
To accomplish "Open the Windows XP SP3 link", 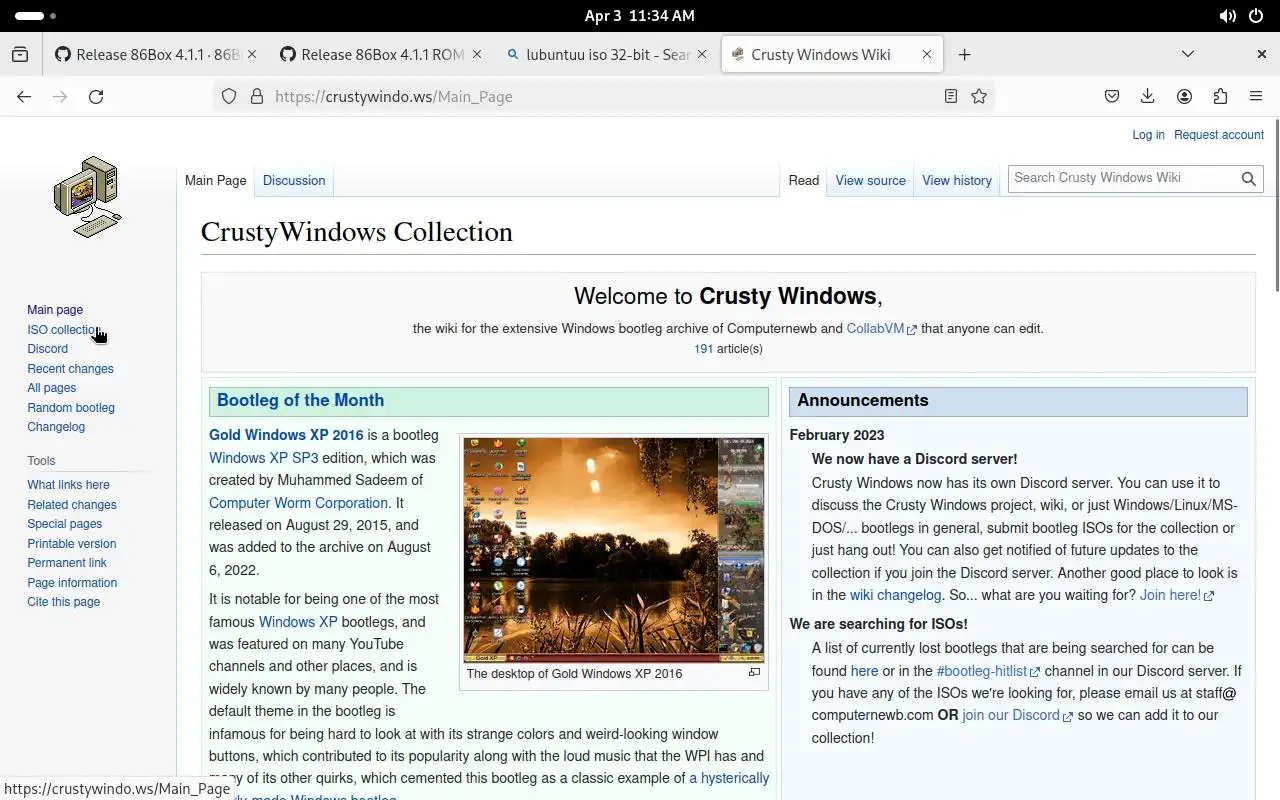I will coord(264,458).
